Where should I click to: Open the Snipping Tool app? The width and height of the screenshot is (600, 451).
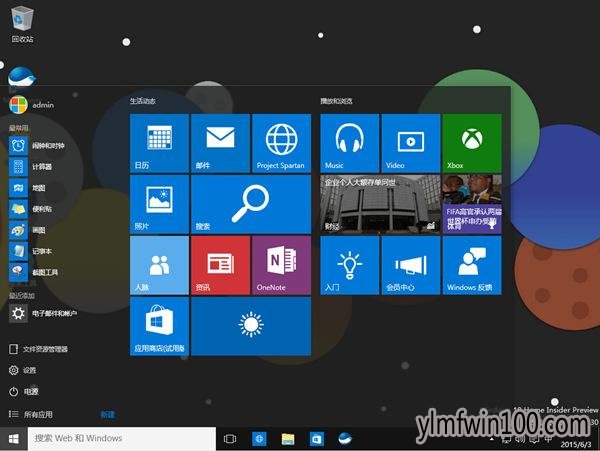(34, 272)
